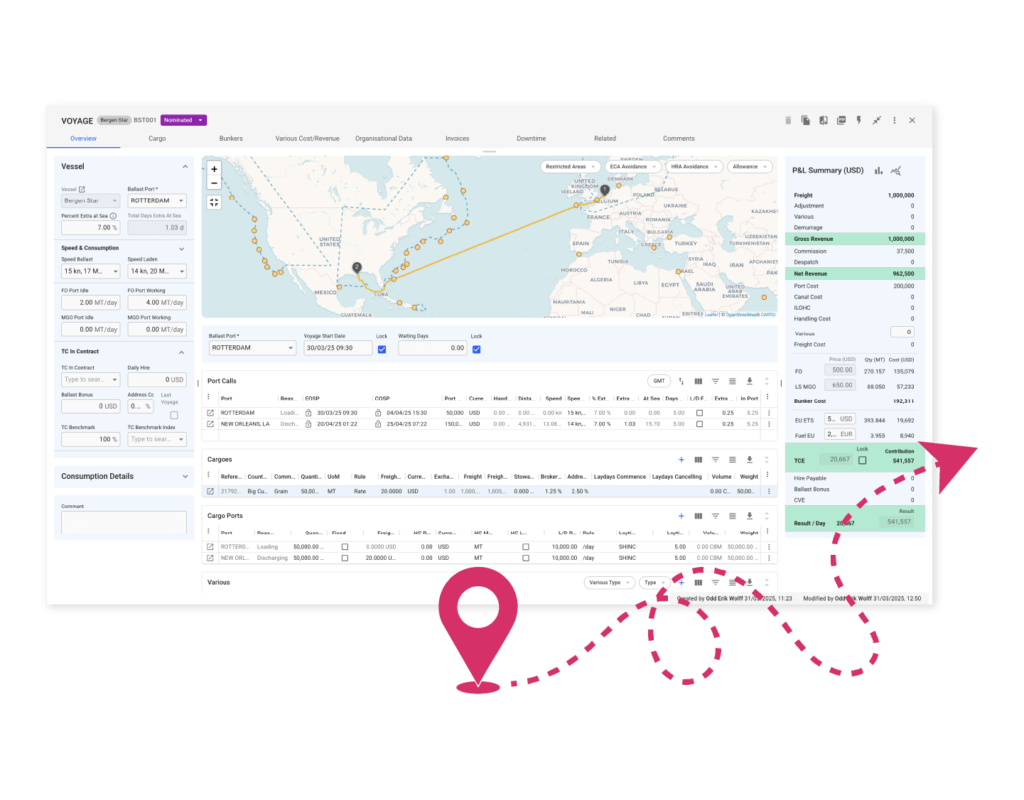
Task: Open the Speed Ballast dropdown
Action: 90,271
